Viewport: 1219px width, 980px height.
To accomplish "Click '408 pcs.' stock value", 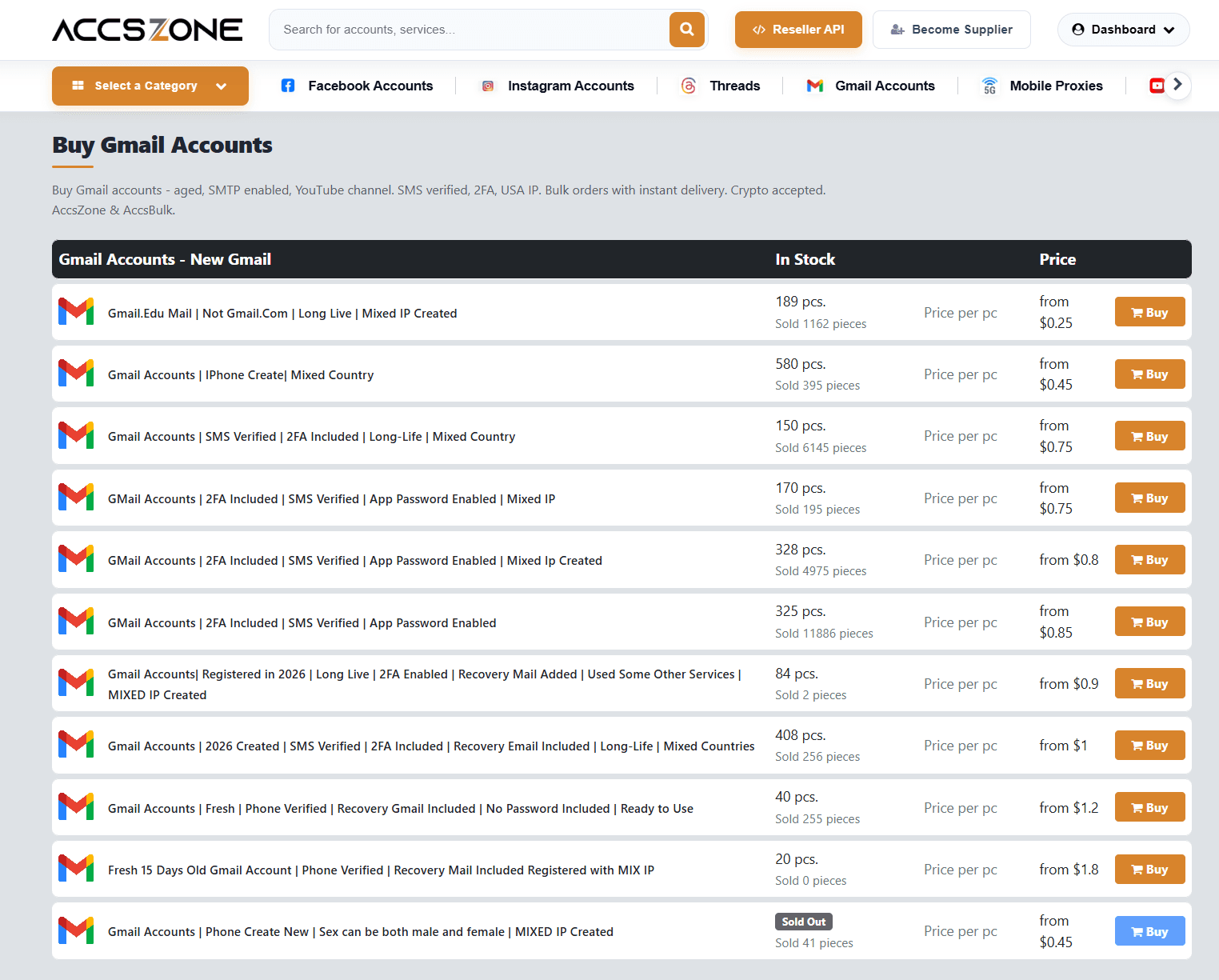I will [x=801, y=734].
